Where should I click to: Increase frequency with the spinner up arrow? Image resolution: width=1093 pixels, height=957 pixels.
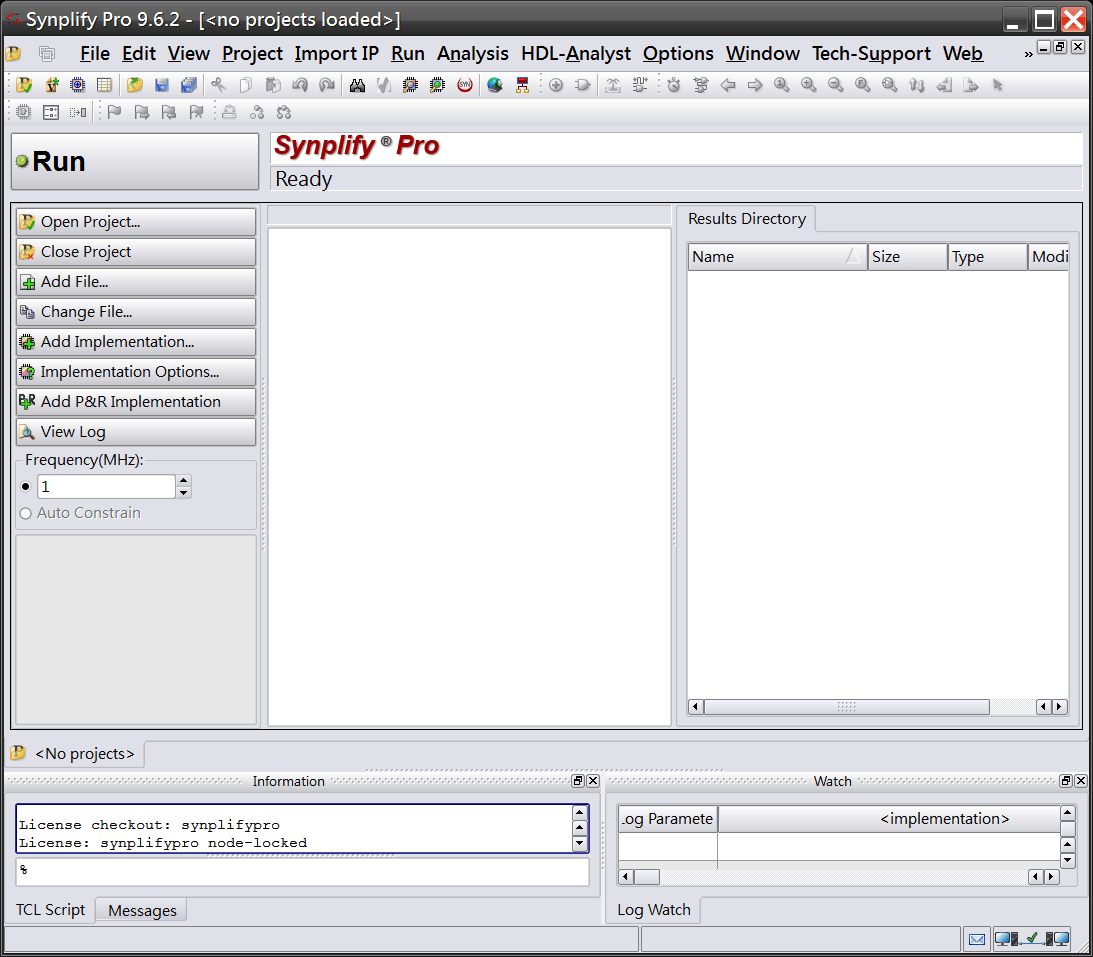coord(183,481)
